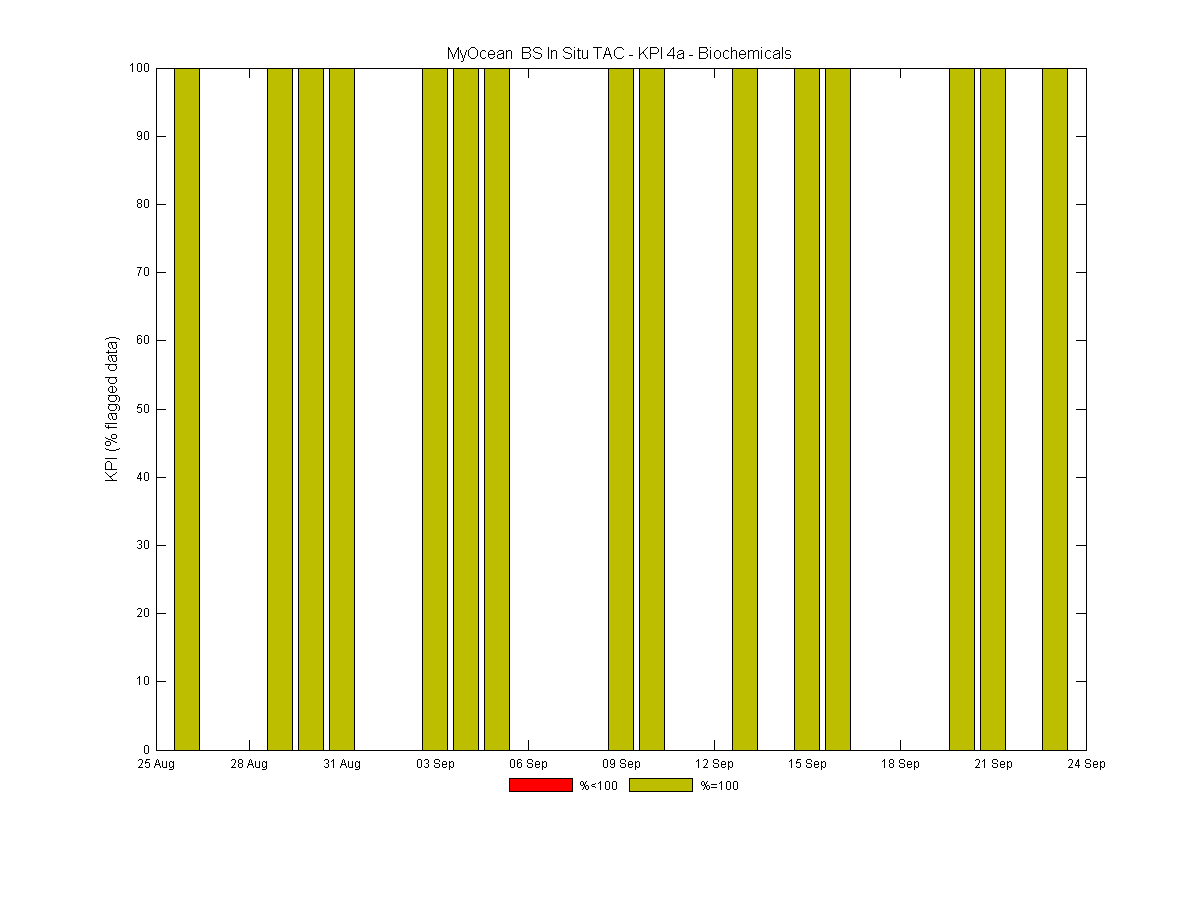Click the x-axis label '09 Sep'
This screenshot has width=1200, height=900.
[x=621, y=764]
